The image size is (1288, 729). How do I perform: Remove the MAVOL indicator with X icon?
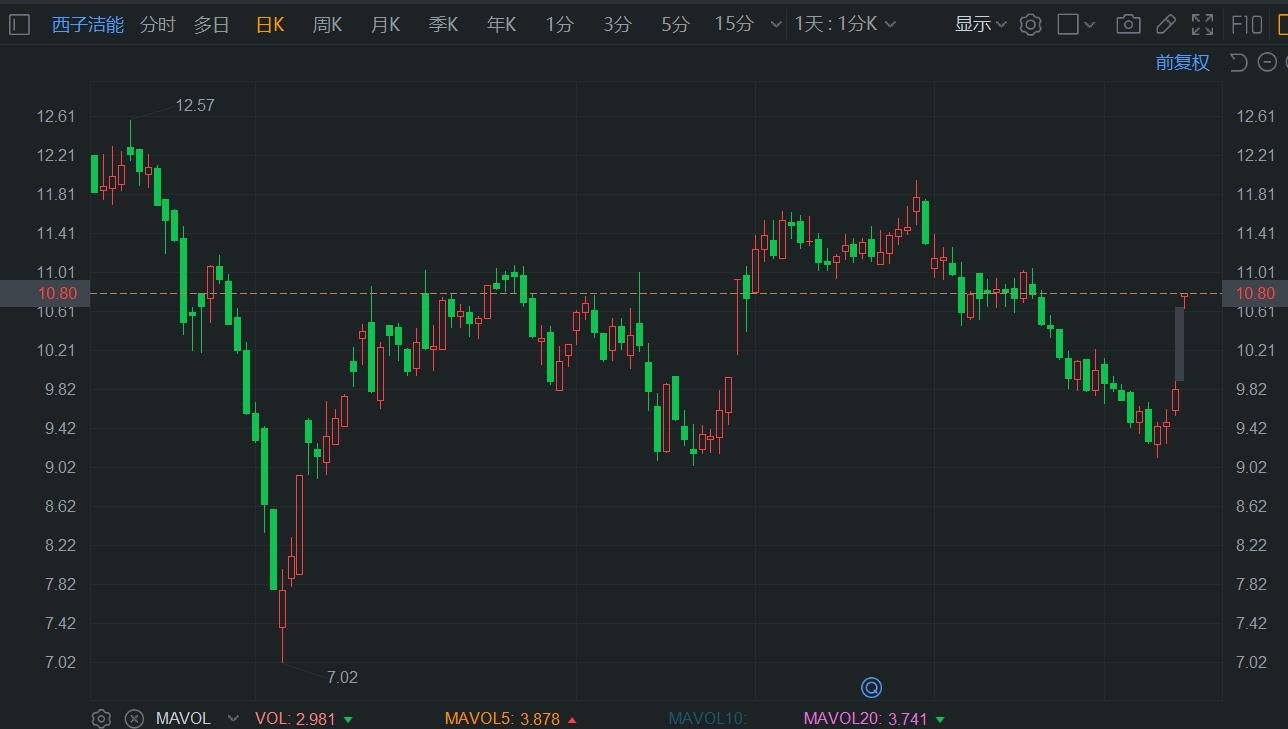tap(134, 718)
